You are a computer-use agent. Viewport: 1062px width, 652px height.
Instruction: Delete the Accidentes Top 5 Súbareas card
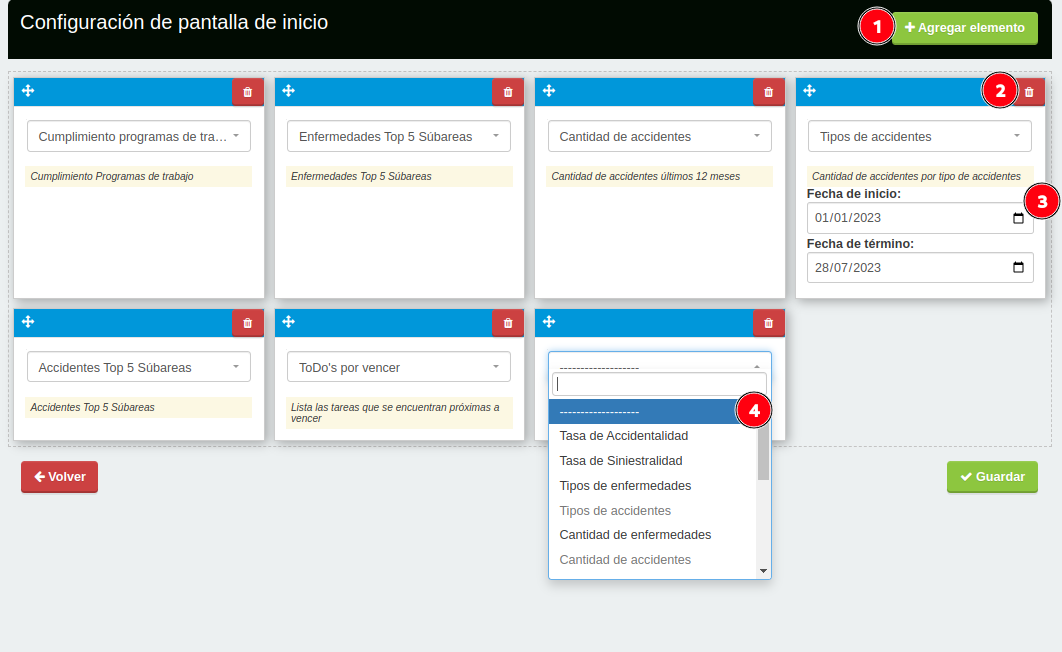(248, 323)
